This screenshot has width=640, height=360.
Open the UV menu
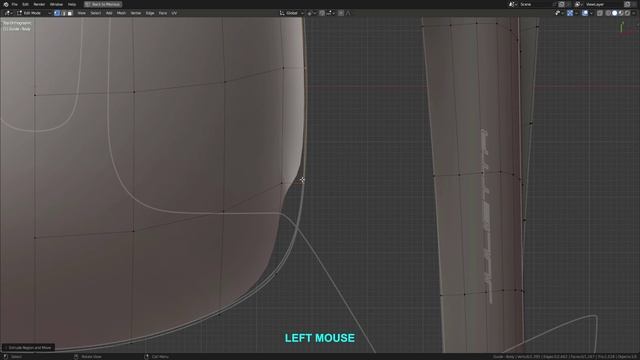pyautogui.click(x=174, y=13)
